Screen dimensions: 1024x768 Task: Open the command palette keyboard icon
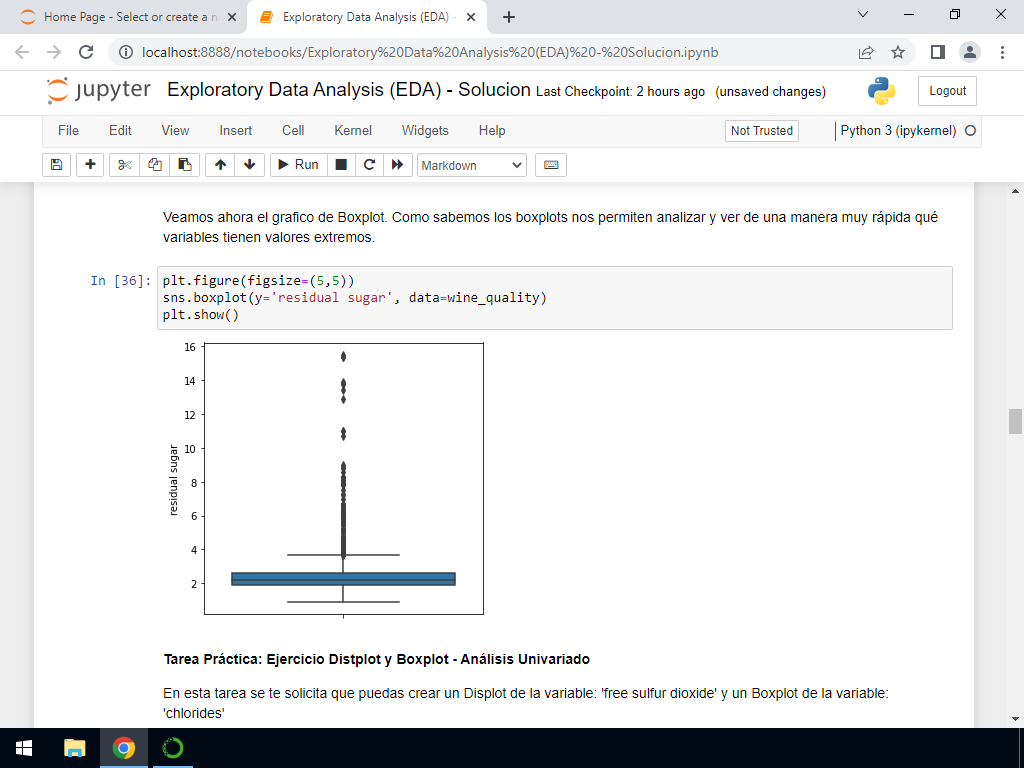[551, 165]
